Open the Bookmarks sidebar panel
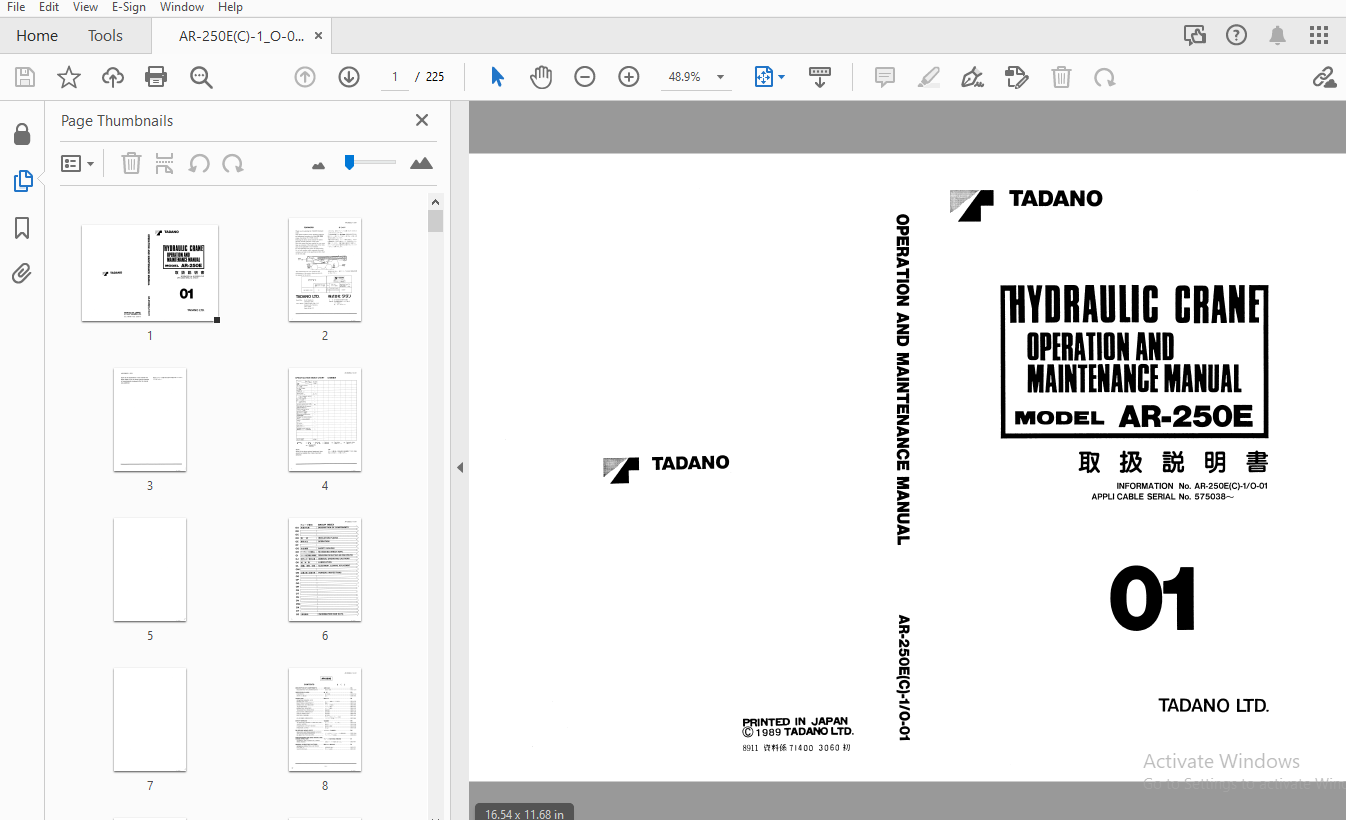 [x=22, y=228]
